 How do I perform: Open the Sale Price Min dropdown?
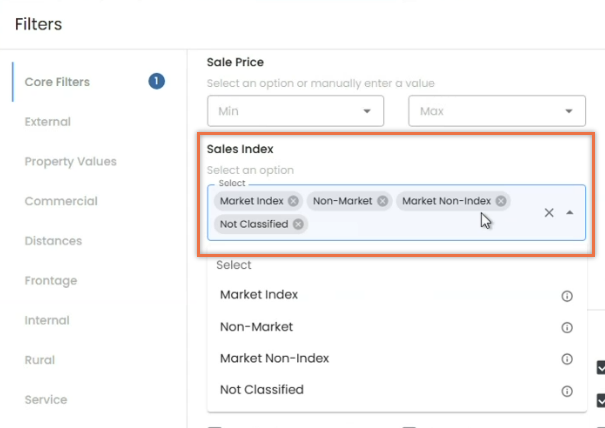pyautogui.click(x=296, y=111)
